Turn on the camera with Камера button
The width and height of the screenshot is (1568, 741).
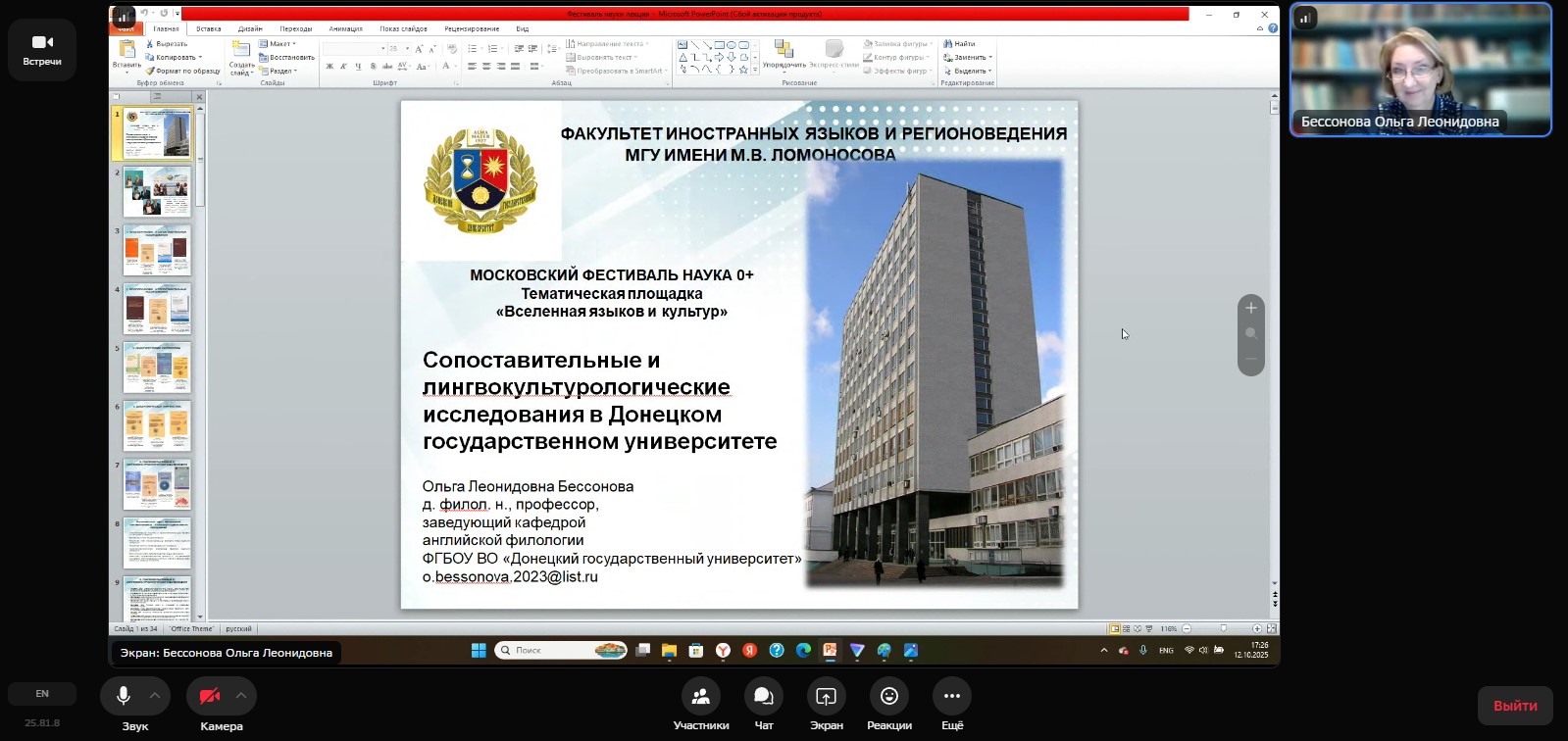click(210, 696)
